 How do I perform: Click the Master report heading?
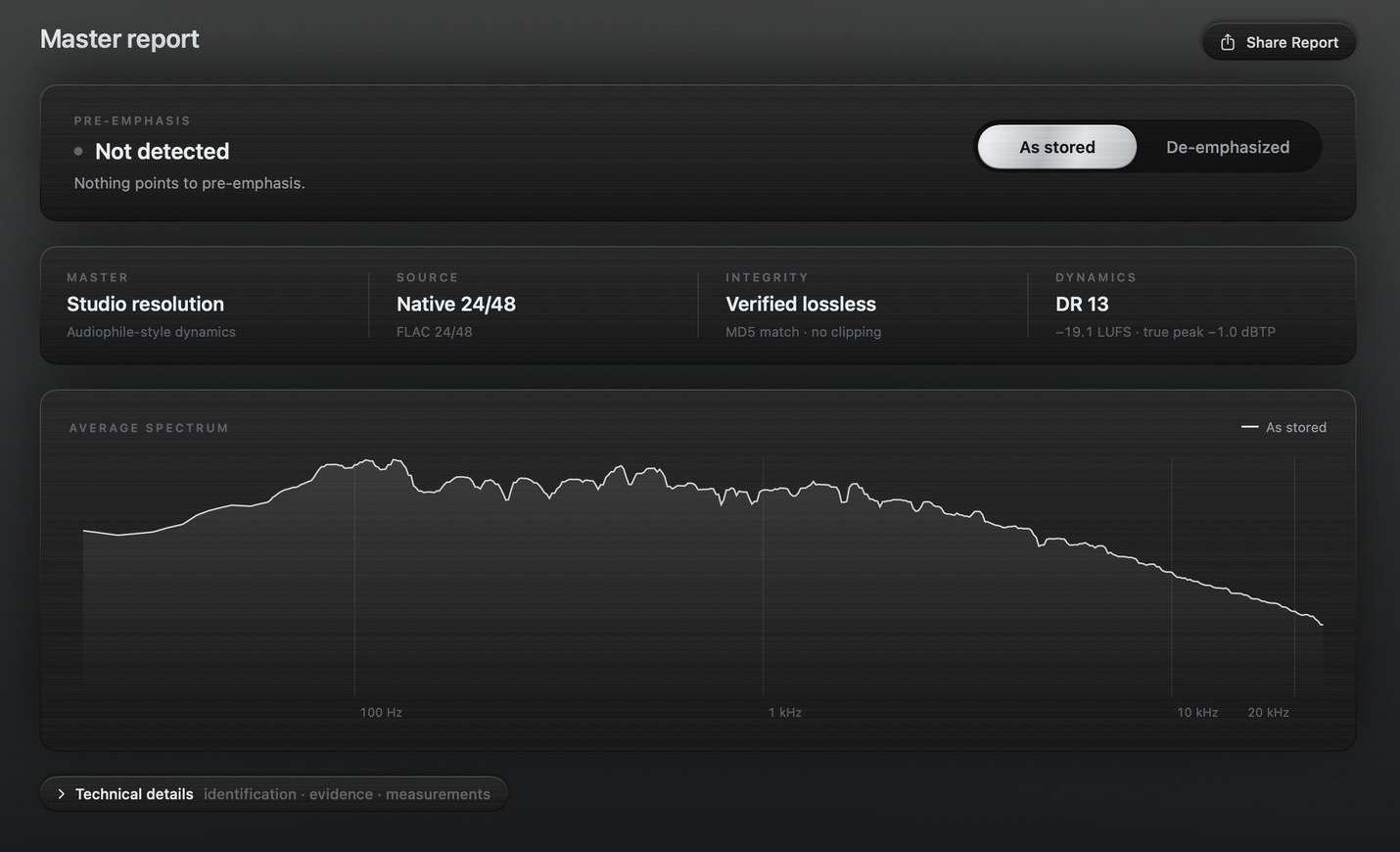tap(119, 39)
